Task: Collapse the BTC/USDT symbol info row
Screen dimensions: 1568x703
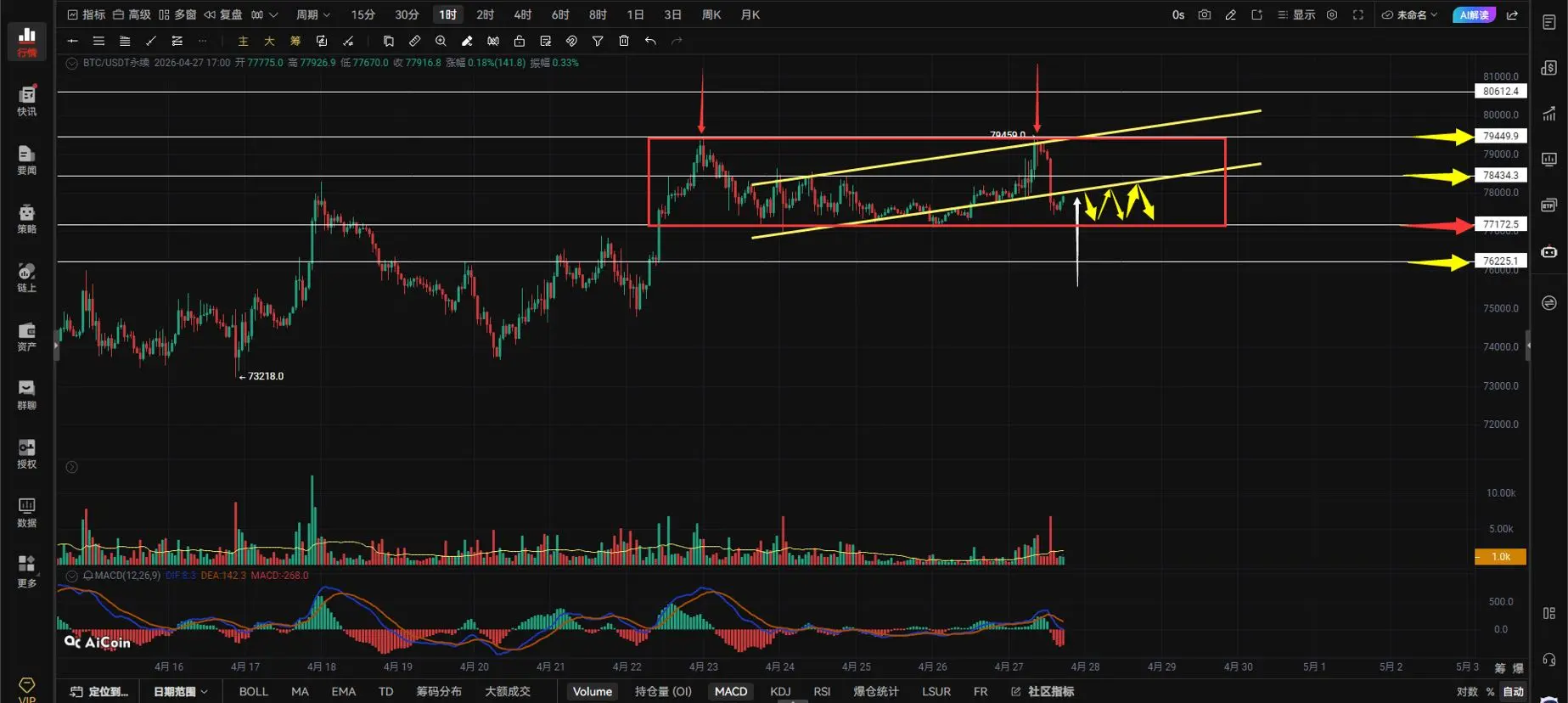Action: coord(72,63)
